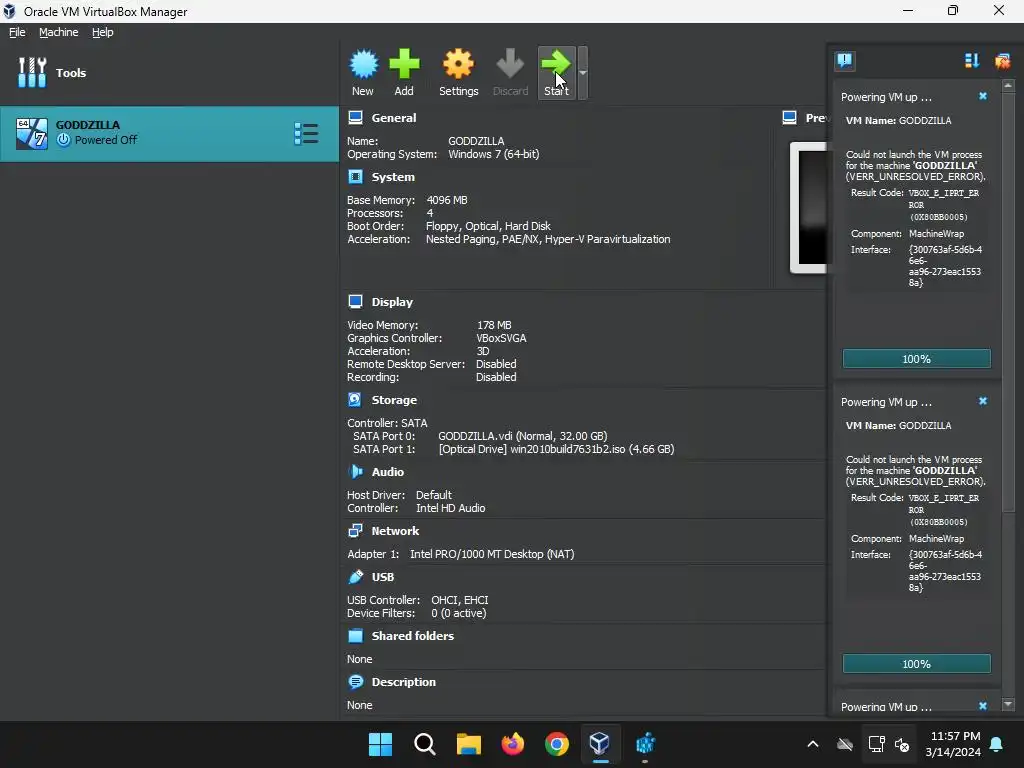Click the VBoxSVGA graphics controller value
The image size is (1024, 768).
pos(502,338)
